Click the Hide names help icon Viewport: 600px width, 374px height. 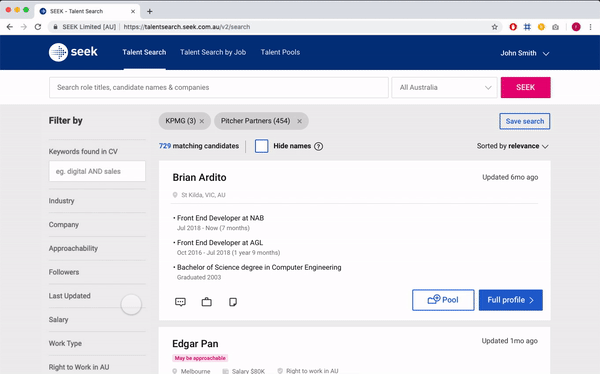tap(318, 146)
